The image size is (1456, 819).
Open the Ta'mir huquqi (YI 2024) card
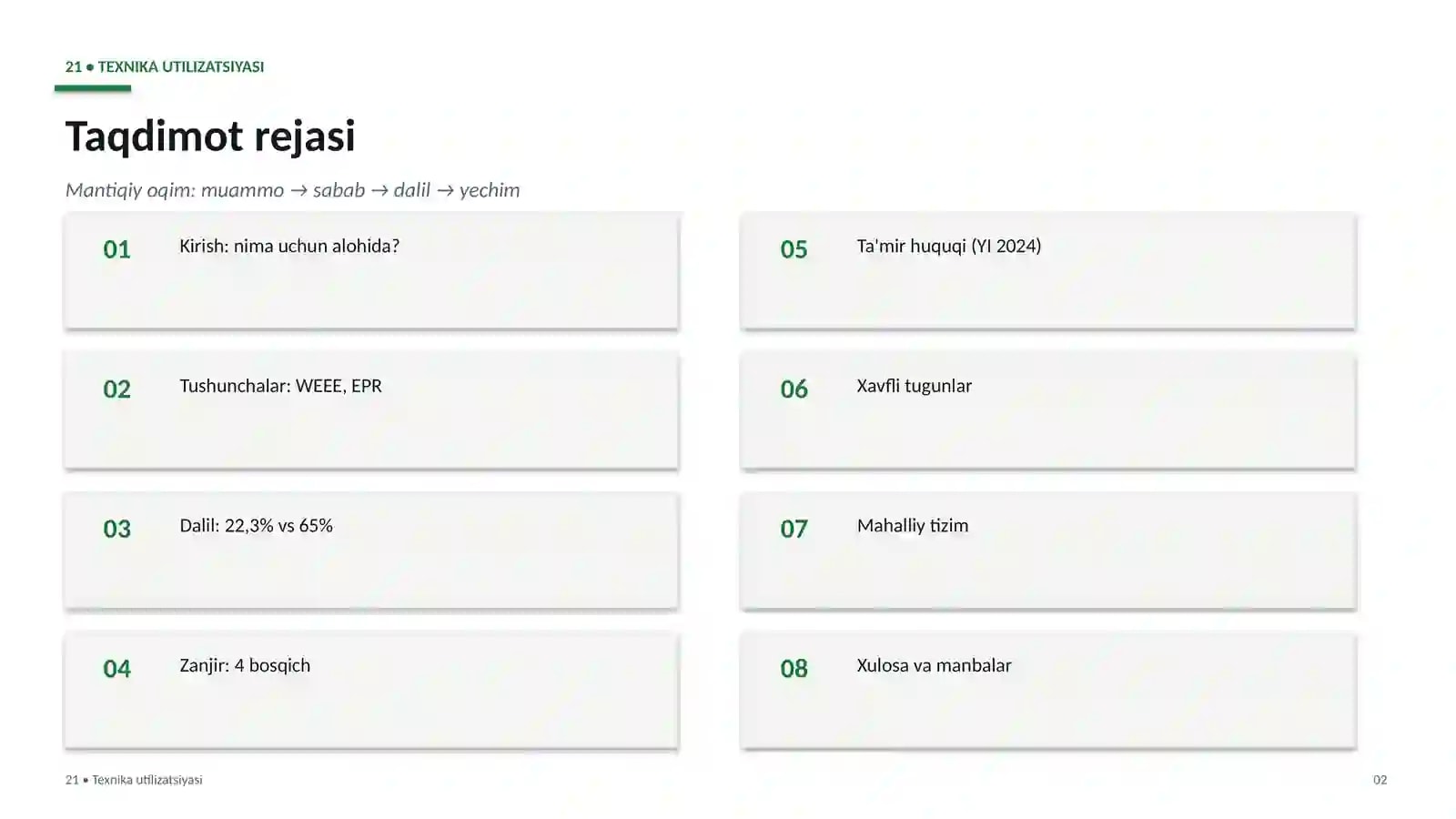1048,270
